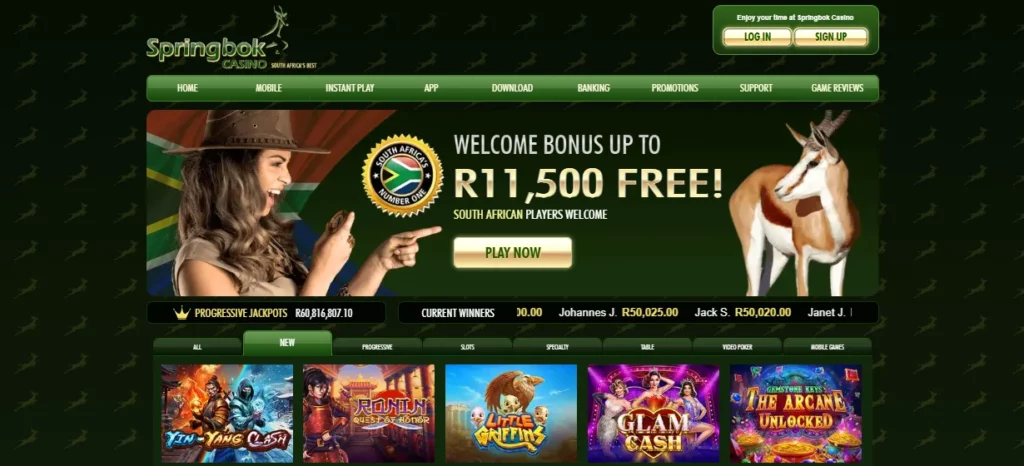Click the springbok antelope banner image
This screenshot has width=1024, height=466.
(x=795, y=203)
